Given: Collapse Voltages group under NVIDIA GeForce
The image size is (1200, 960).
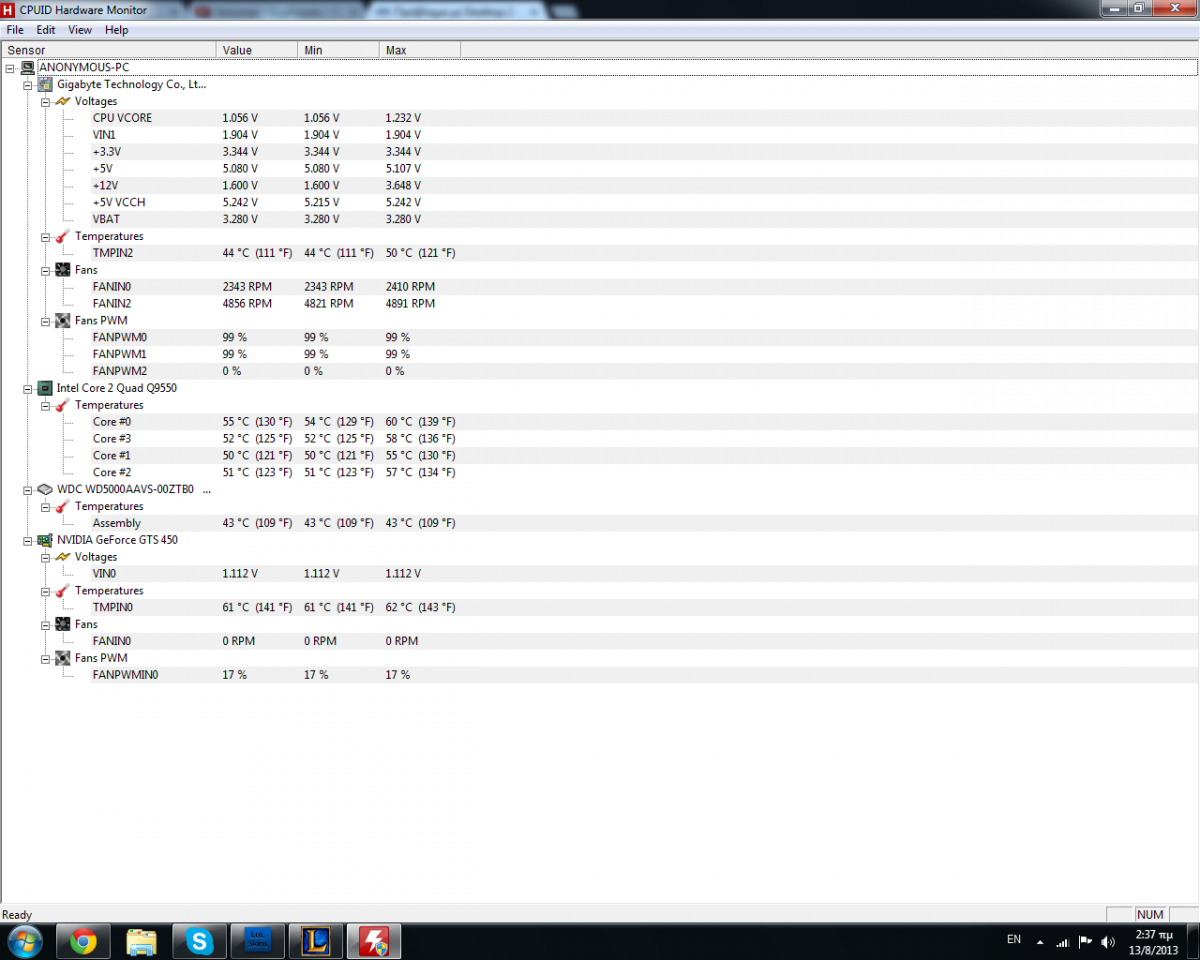Looking at the screenshot, I should [45, 557].
